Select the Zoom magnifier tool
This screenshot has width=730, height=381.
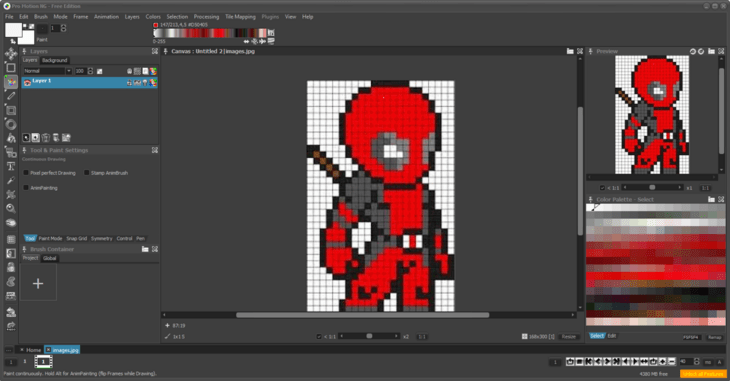[11, 208]
